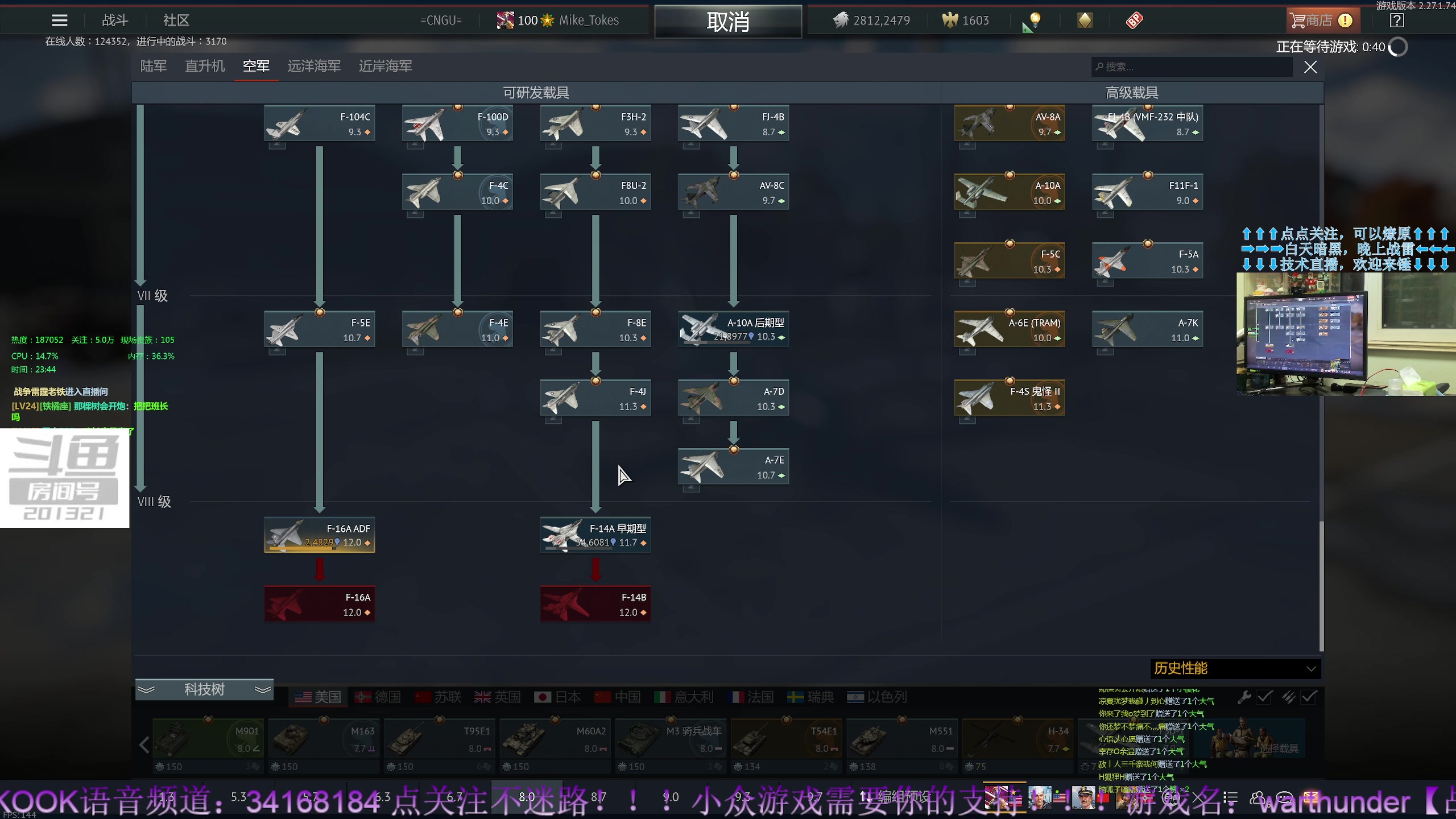Screen dimensions: 1456x819
Task: Toggle the auto-refill ammo checkbox
Action: pyautogui.click(x=1308, y=697)
